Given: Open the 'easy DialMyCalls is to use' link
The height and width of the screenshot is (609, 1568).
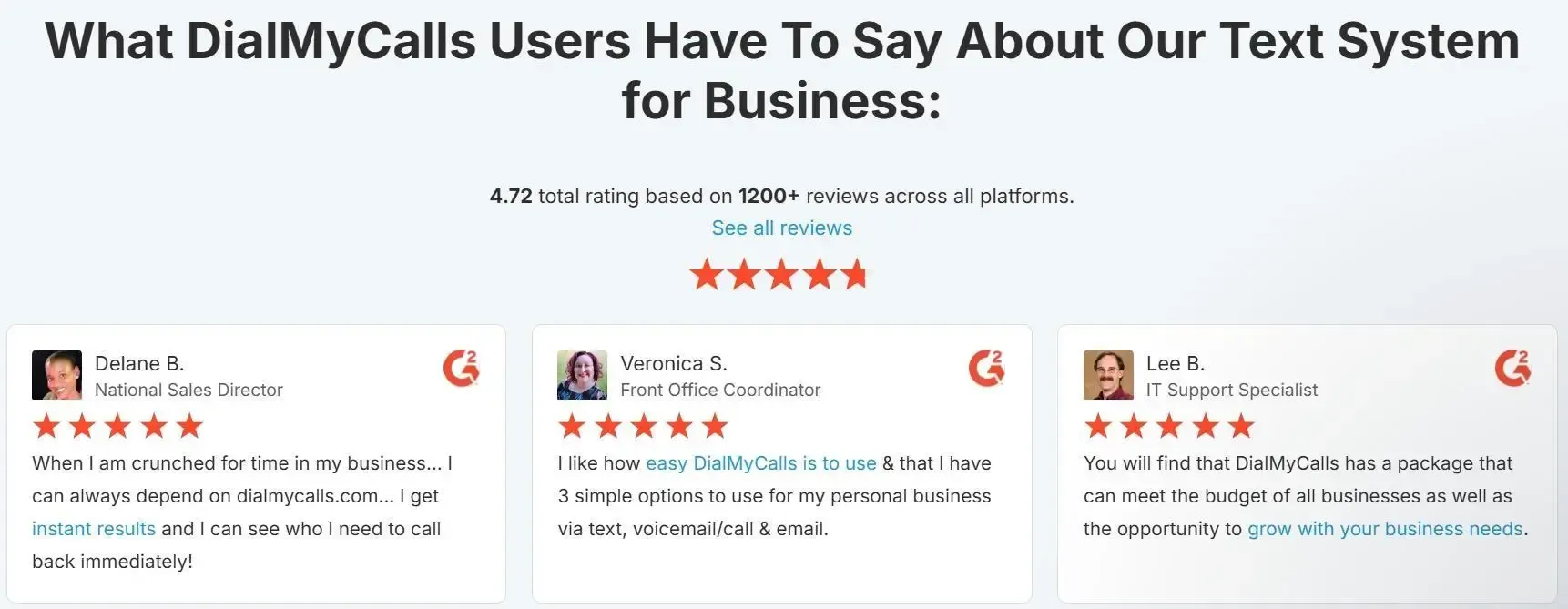Looking at the screenshot, I should pos(761,463).
